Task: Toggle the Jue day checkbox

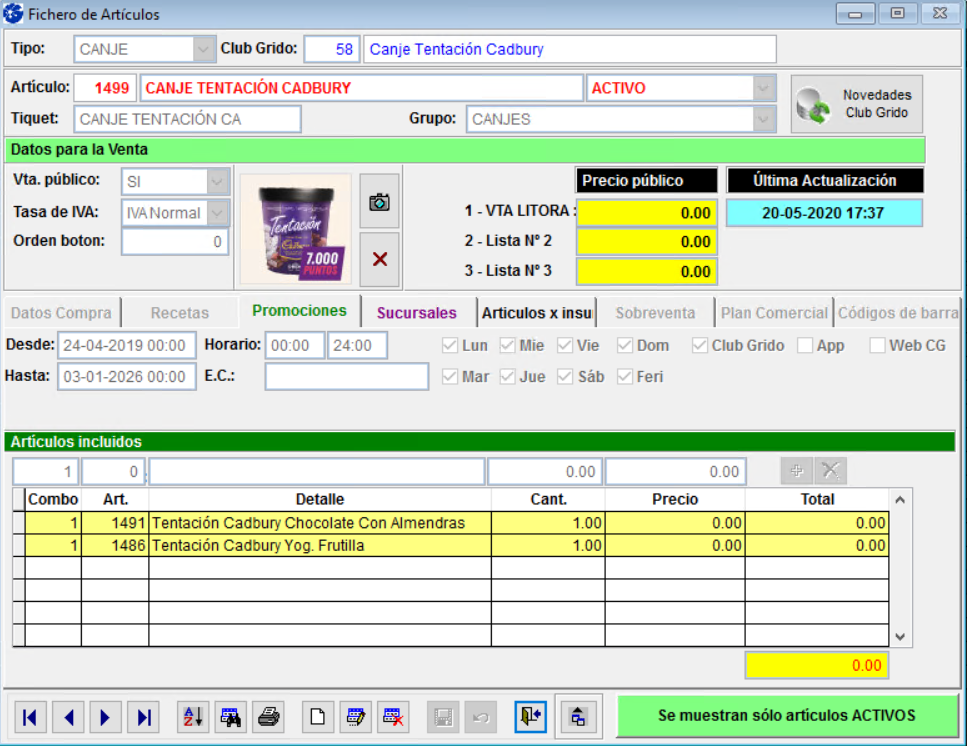Action: [x=507, y=376]
